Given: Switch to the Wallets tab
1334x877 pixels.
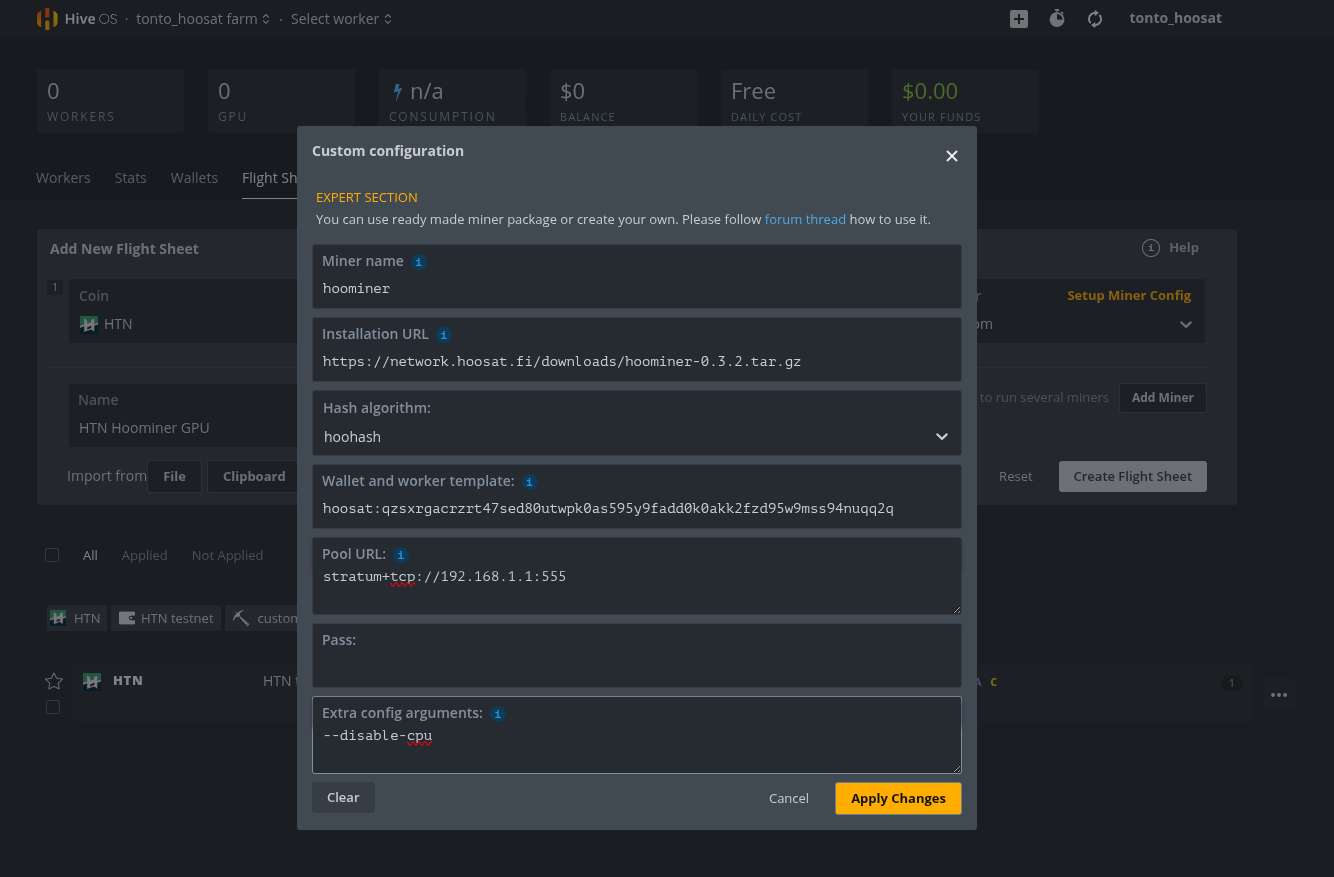Looking at the screenshot, I should pyautogui.click(x=194, y=178).
